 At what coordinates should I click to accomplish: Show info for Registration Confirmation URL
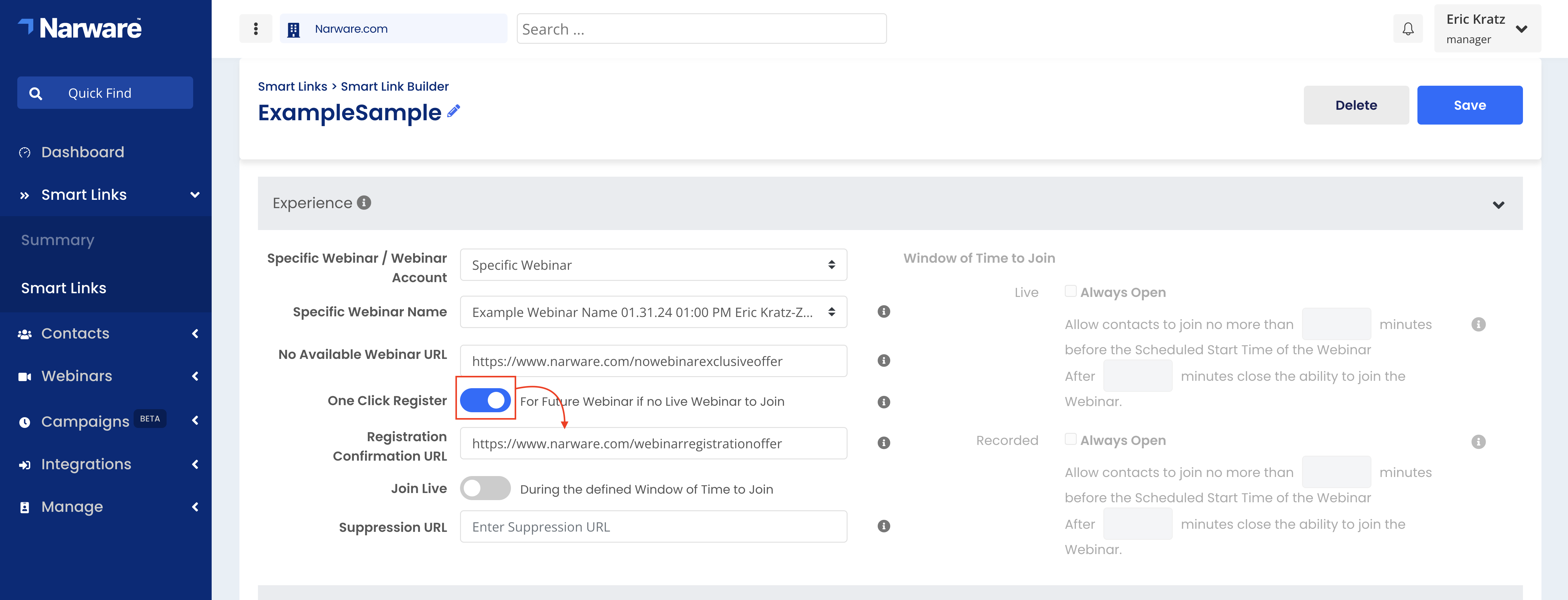[884, 443]
